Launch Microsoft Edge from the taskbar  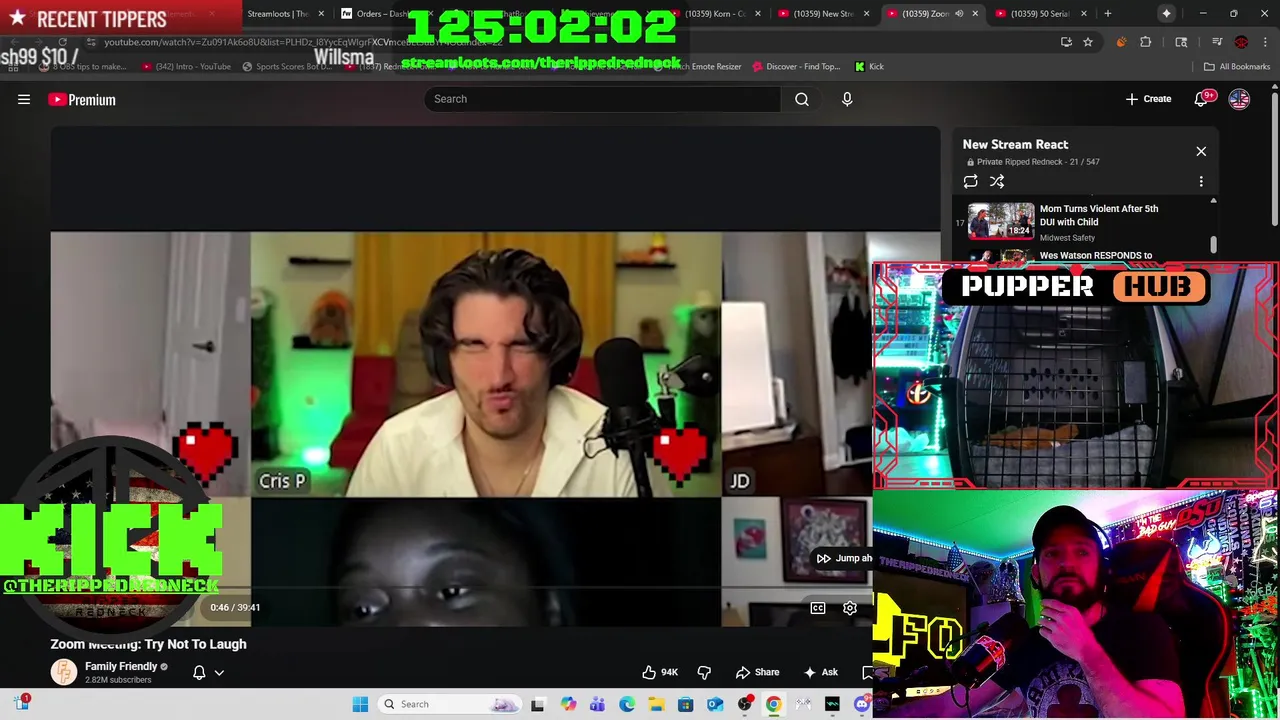(627, 704)
